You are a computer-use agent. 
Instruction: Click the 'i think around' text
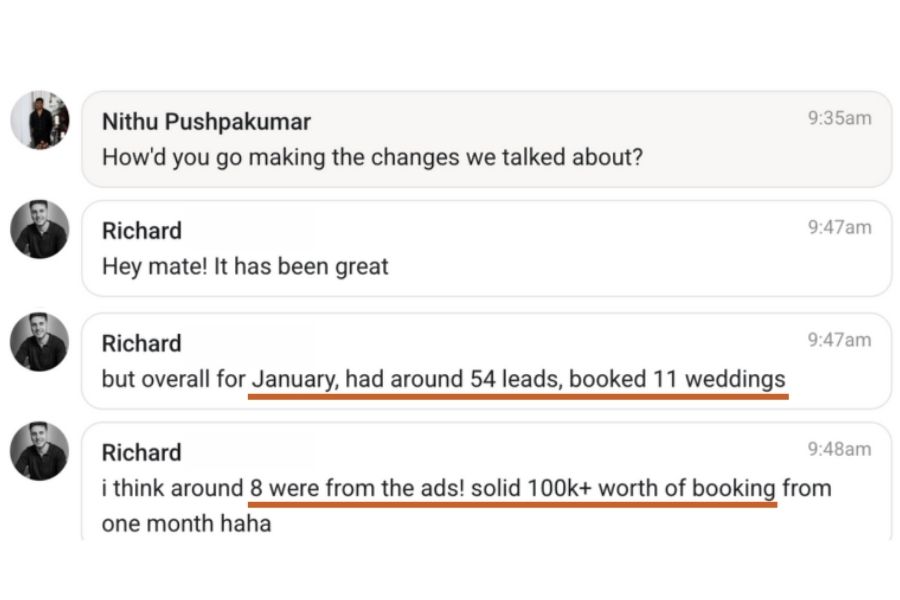pyautogui.click(x=173, y=489)
